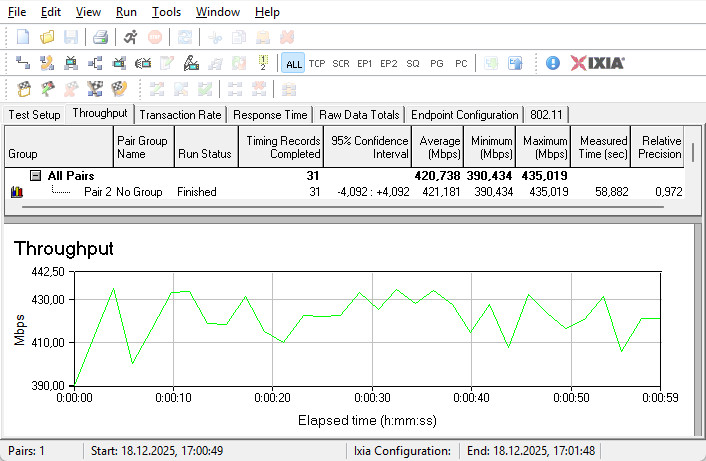The image size is (706, 461).
Task: Click the Pair 2 colored chart icon
Action: (x=17, y=191)
